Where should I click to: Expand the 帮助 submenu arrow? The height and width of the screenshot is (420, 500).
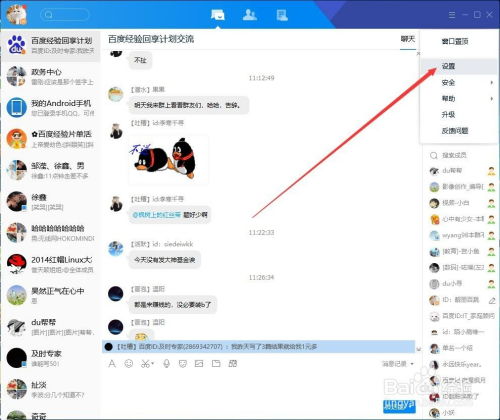click(492, 98)
